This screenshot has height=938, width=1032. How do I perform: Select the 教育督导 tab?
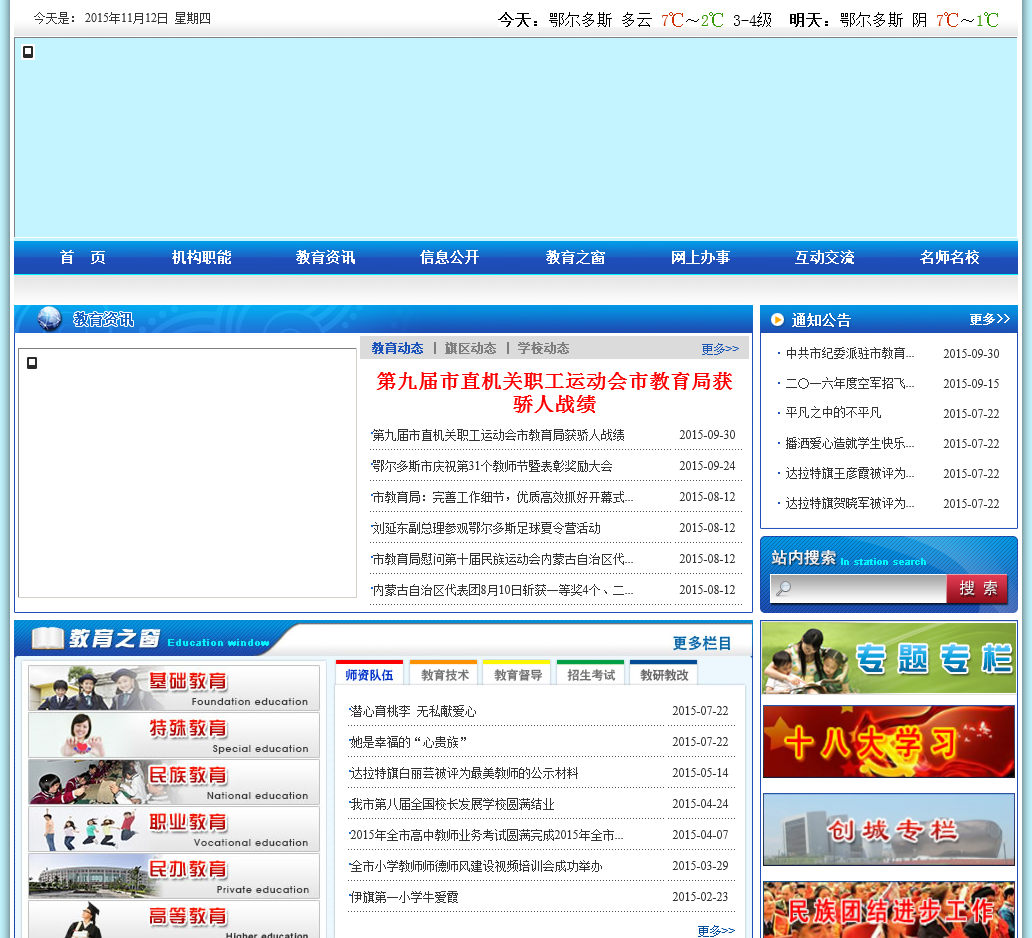tap(518, 675)
